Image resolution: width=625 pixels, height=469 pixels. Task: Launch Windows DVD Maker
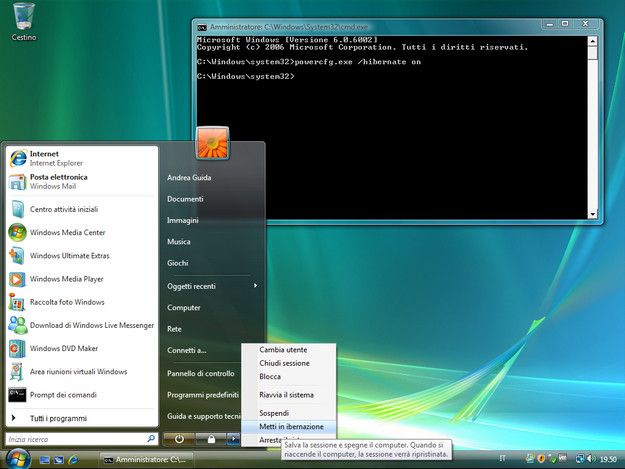(x=82, y=348)
